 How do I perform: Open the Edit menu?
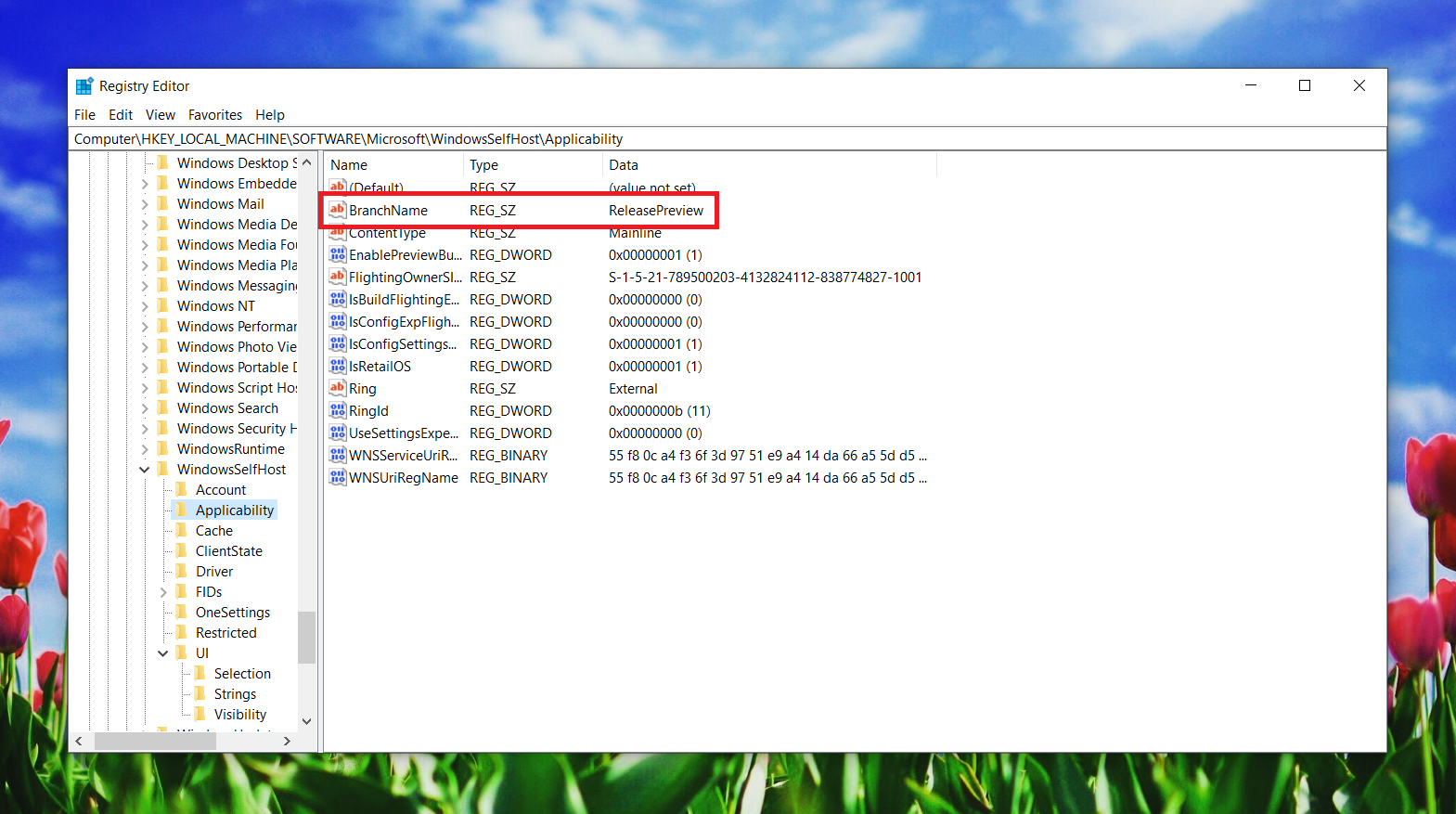121,115
